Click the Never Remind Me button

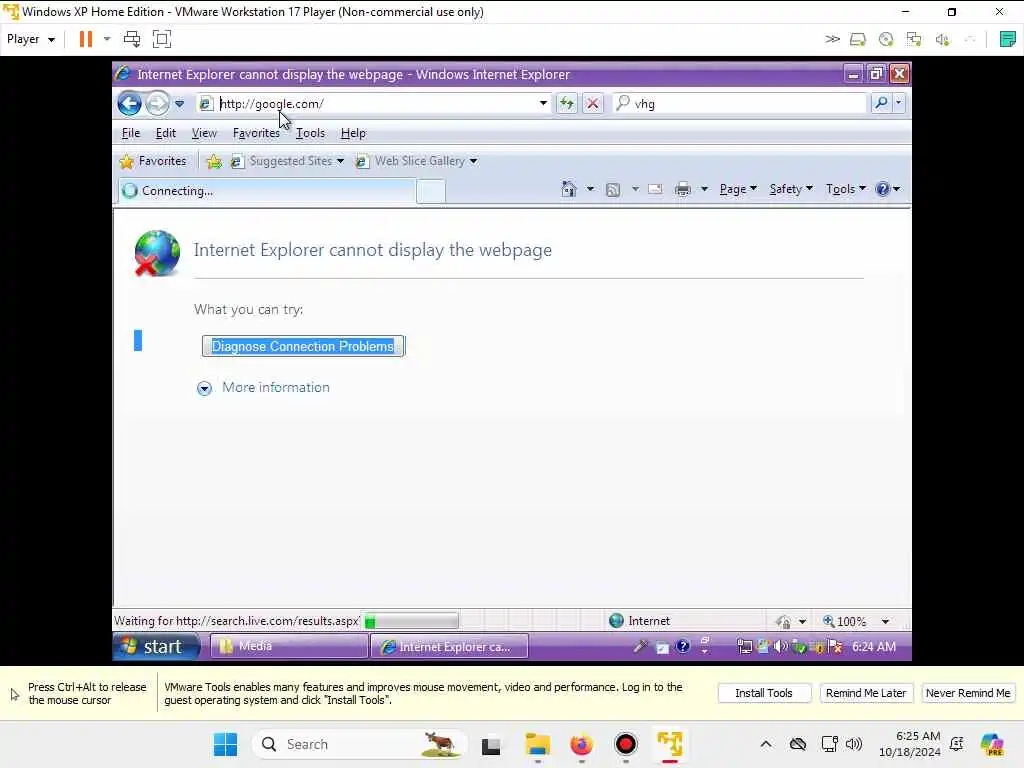968,693
